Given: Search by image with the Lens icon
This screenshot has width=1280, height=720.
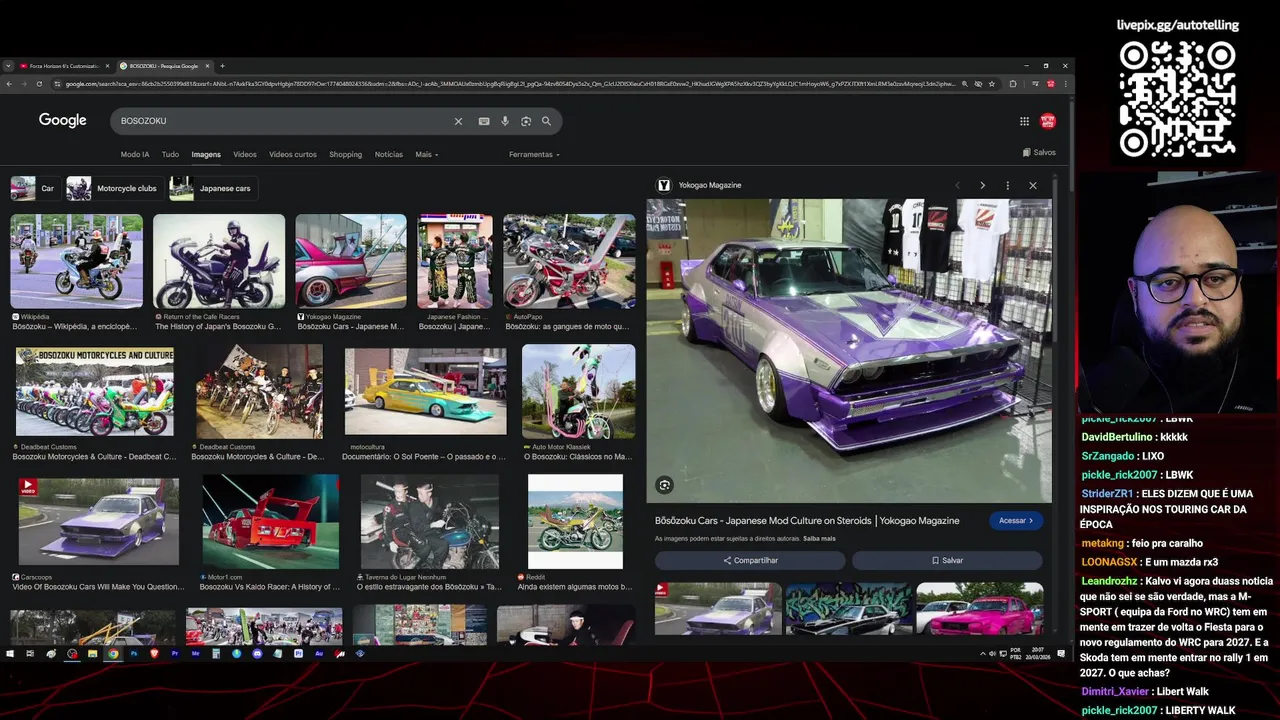Looking at the screenshot, I should point(526,121).
